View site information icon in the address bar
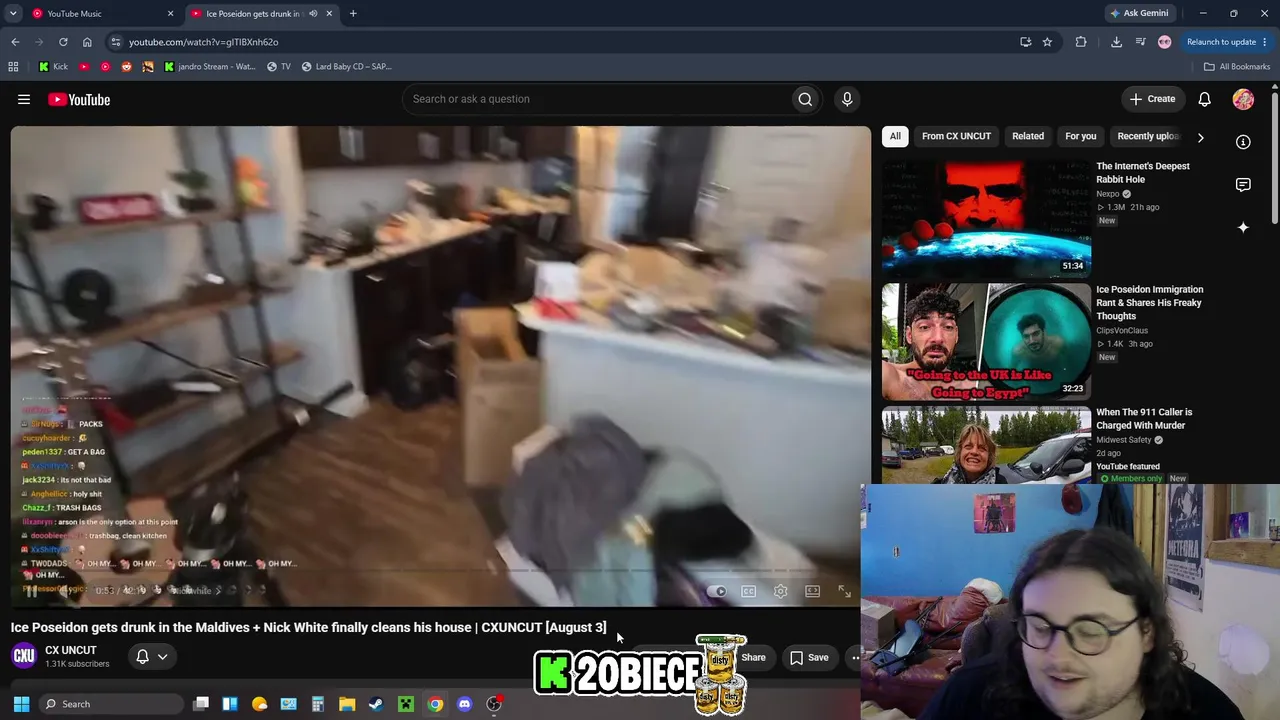The image size is (1280, 720). [116, 42]
